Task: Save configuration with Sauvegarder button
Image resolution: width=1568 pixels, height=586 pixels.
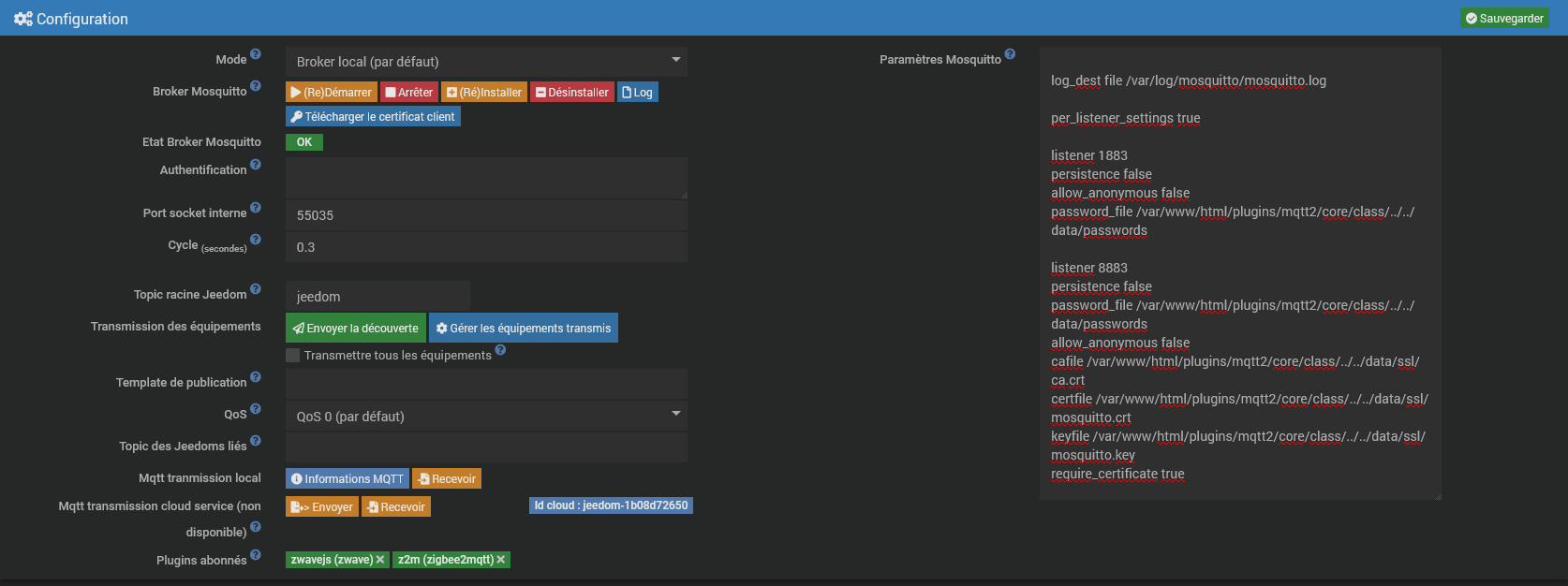Action: click(1504, 19)
